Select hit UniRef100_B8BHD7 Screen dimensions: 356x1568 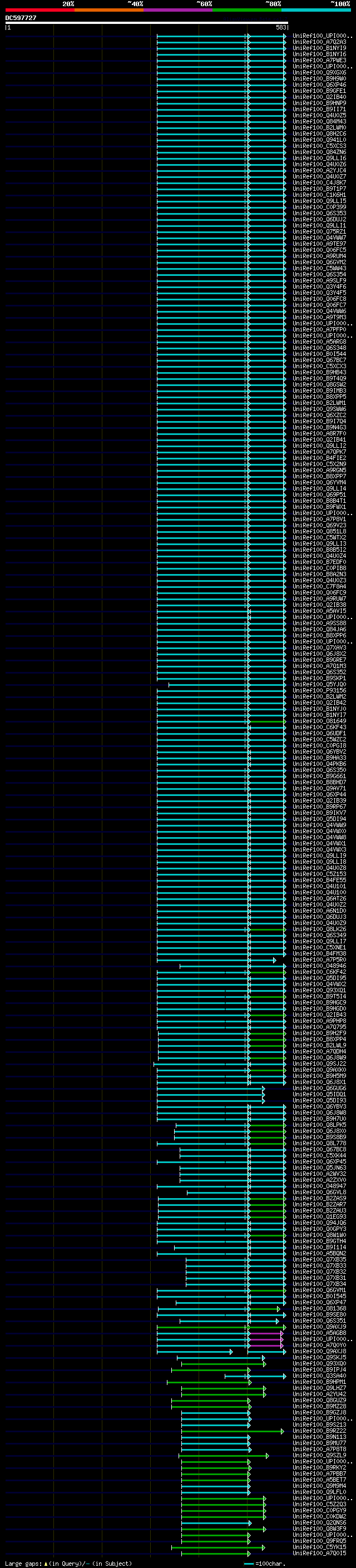319,782
